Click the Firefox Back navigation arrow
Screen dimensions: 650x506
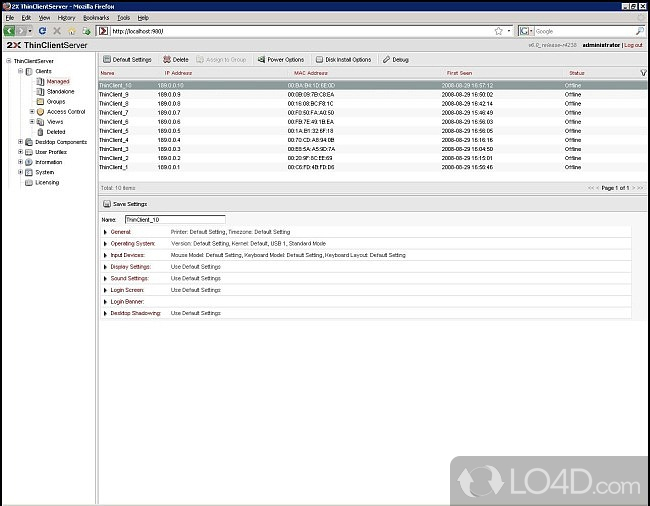[x=9, y=31]
